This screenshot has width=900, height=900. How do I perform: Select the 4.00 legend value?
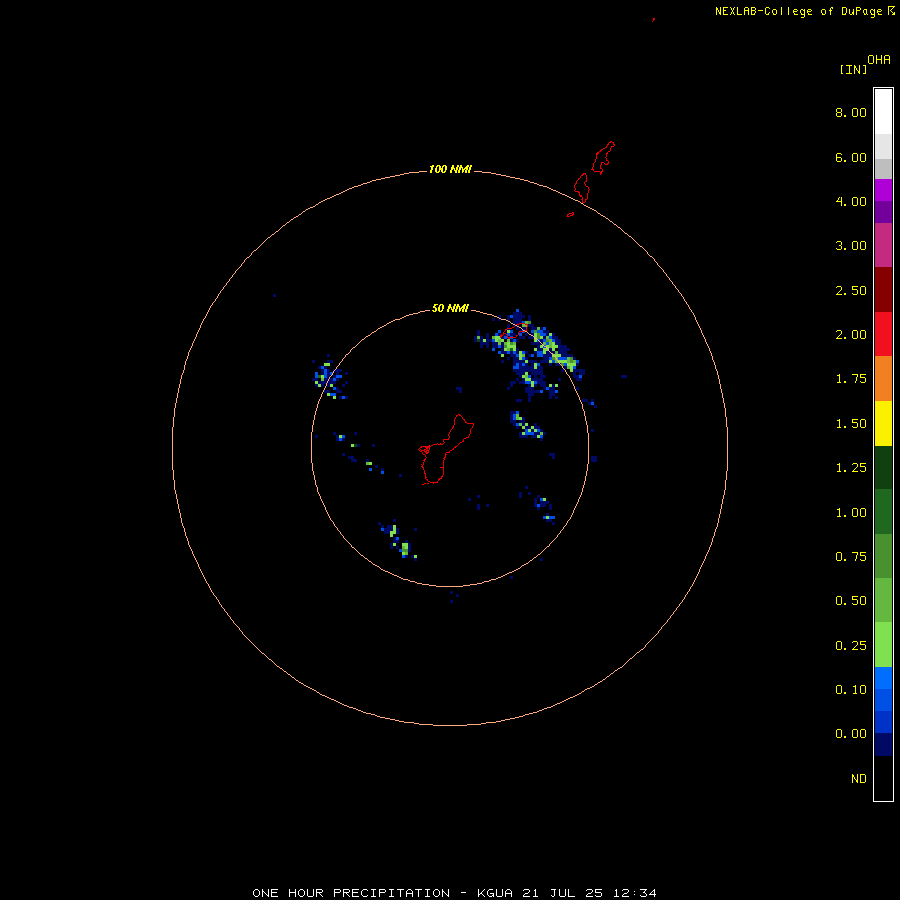click(x=851, y=201)
